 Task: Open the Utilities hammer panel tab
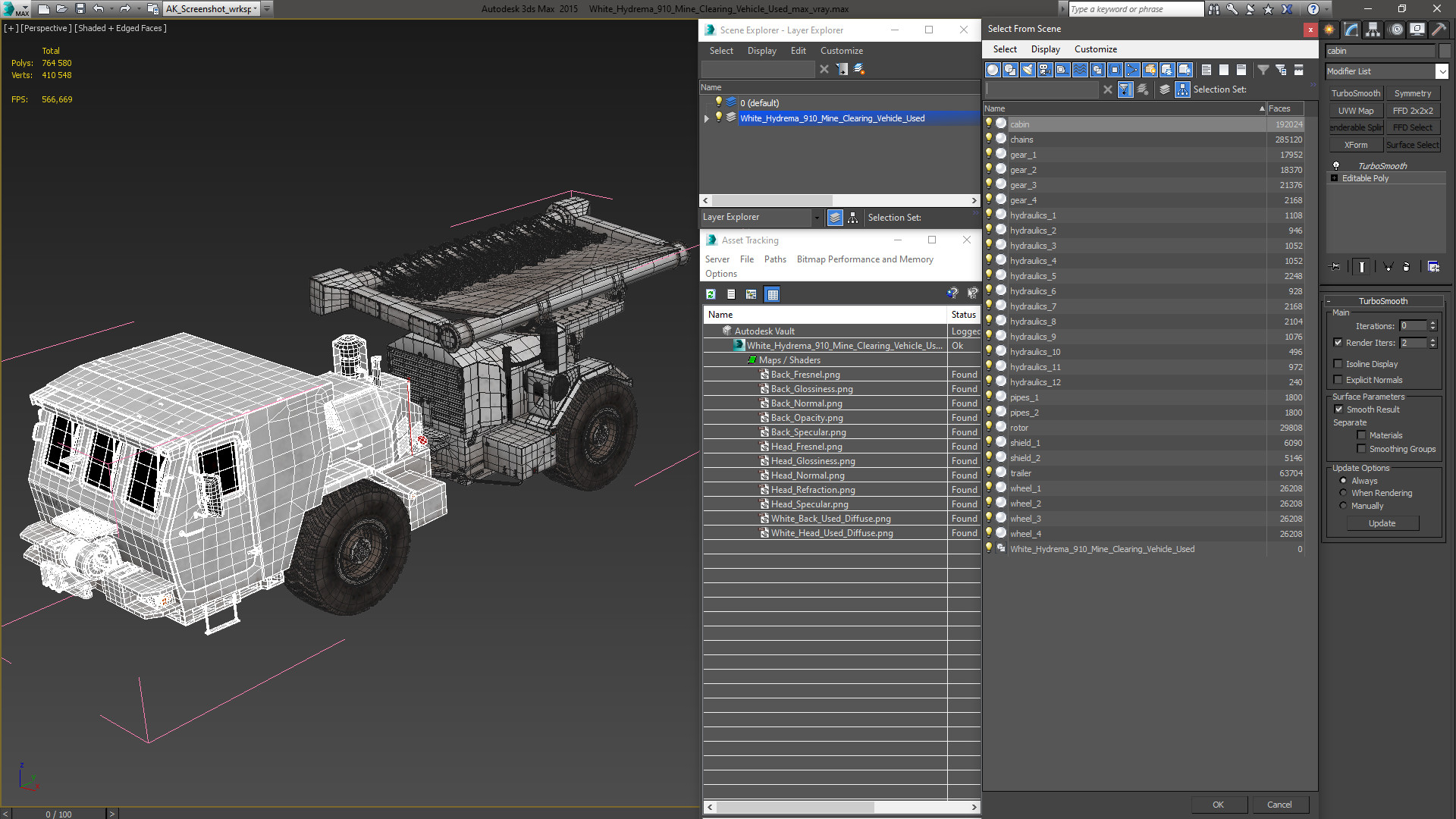(x=1439, y=30)
